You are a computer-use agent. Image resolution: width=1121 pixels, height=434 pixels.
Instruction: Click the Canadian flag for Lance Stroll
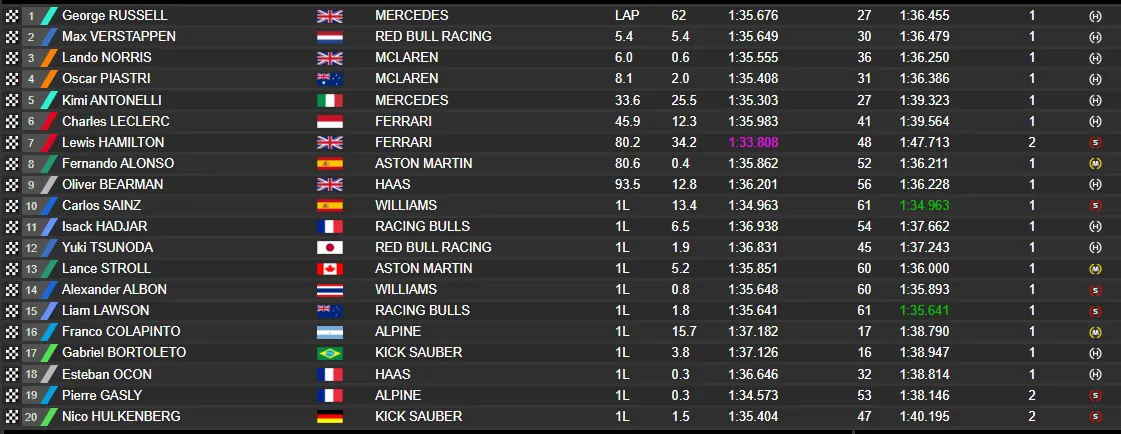tap(330, 268)
